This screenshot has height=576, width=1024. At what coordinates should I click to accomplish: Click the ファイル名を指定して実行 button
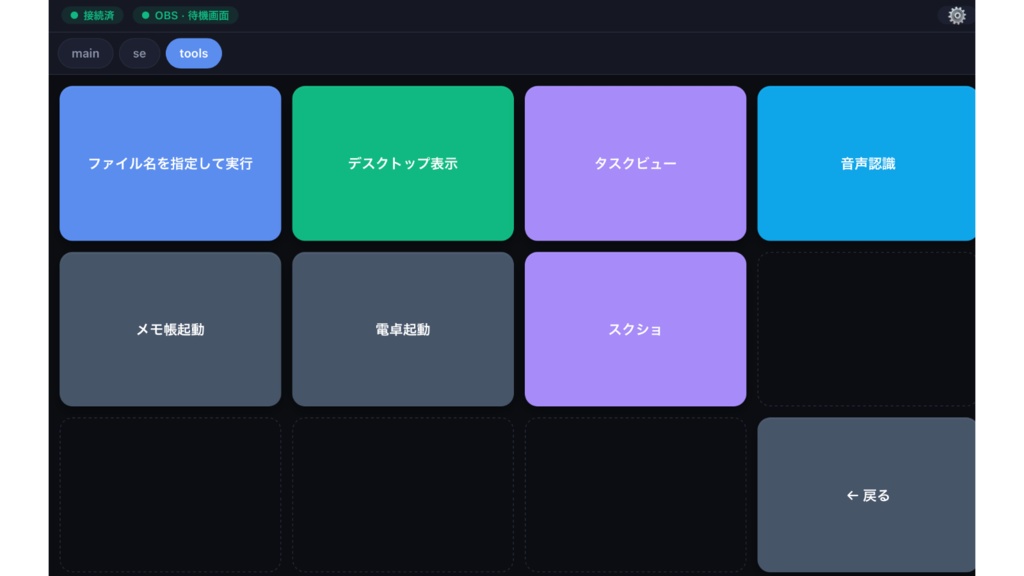point(170,163)
